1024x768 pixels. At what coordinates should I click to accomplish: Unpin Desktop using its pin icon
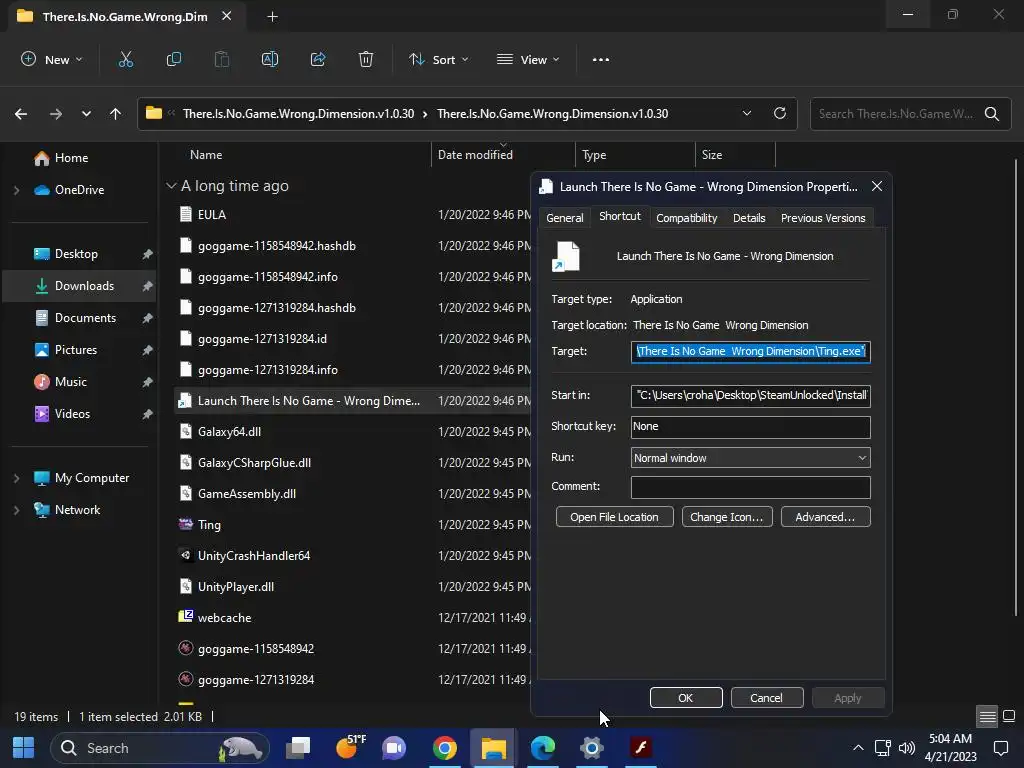pyautogui.click(x=148, y=254)
